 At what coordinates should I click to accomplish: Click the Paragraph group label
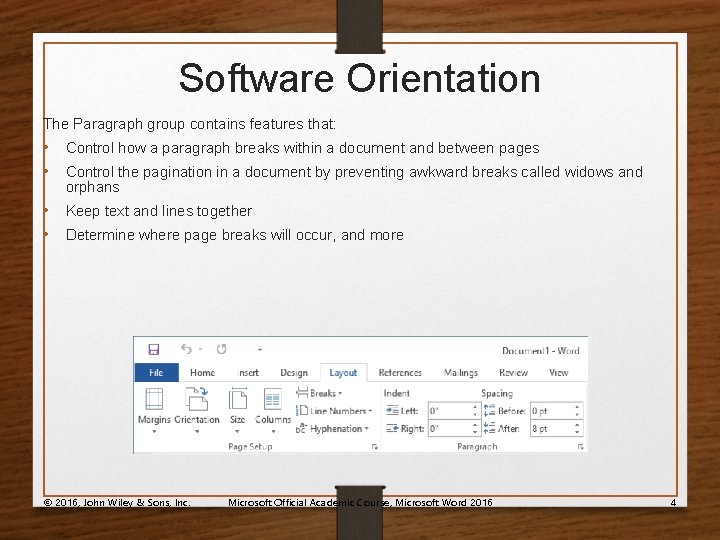click(477, 446)
